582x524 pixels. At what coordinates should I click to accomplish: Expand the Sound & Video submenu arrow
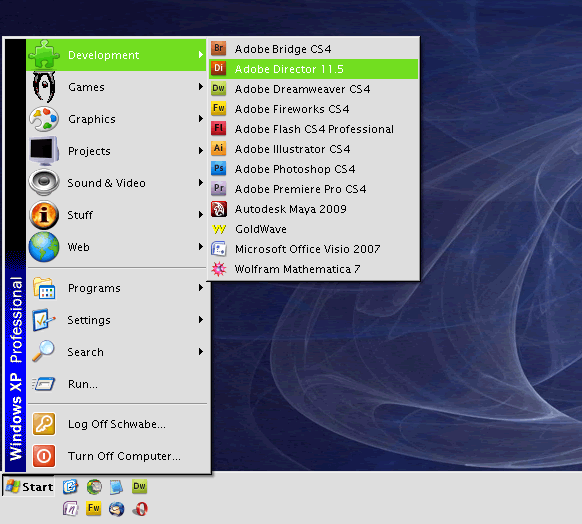point(201,182)
